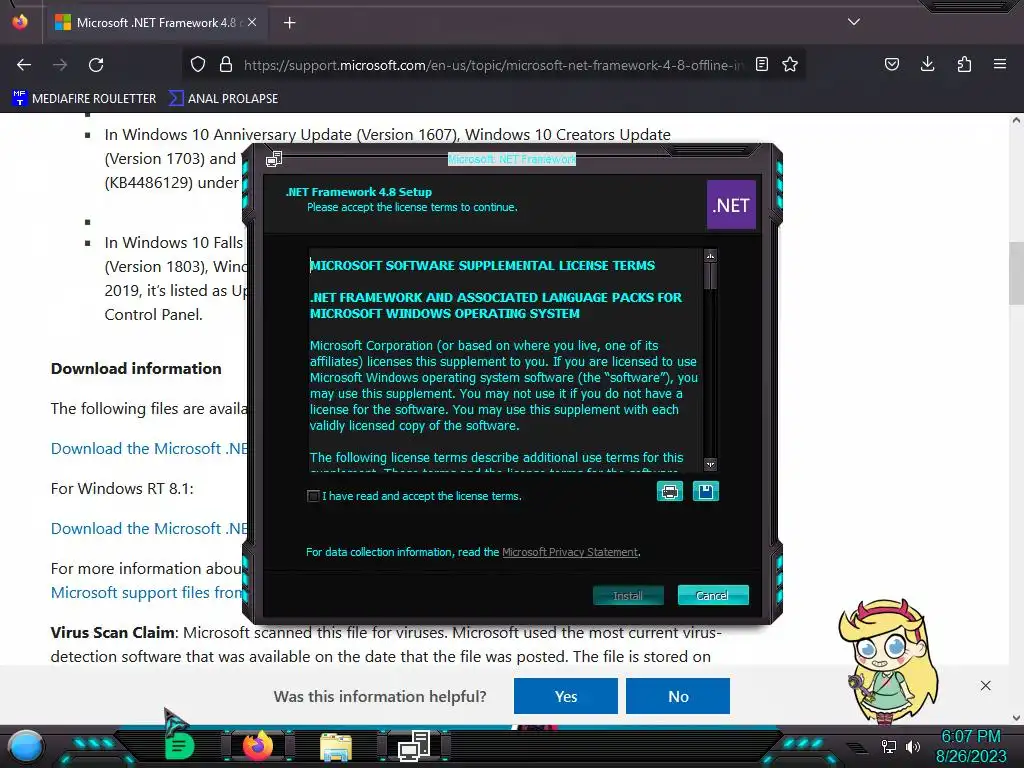The image size is (1024, 768).
Task: Click the site security padlock icon
Action: click(x=226, y=65)
